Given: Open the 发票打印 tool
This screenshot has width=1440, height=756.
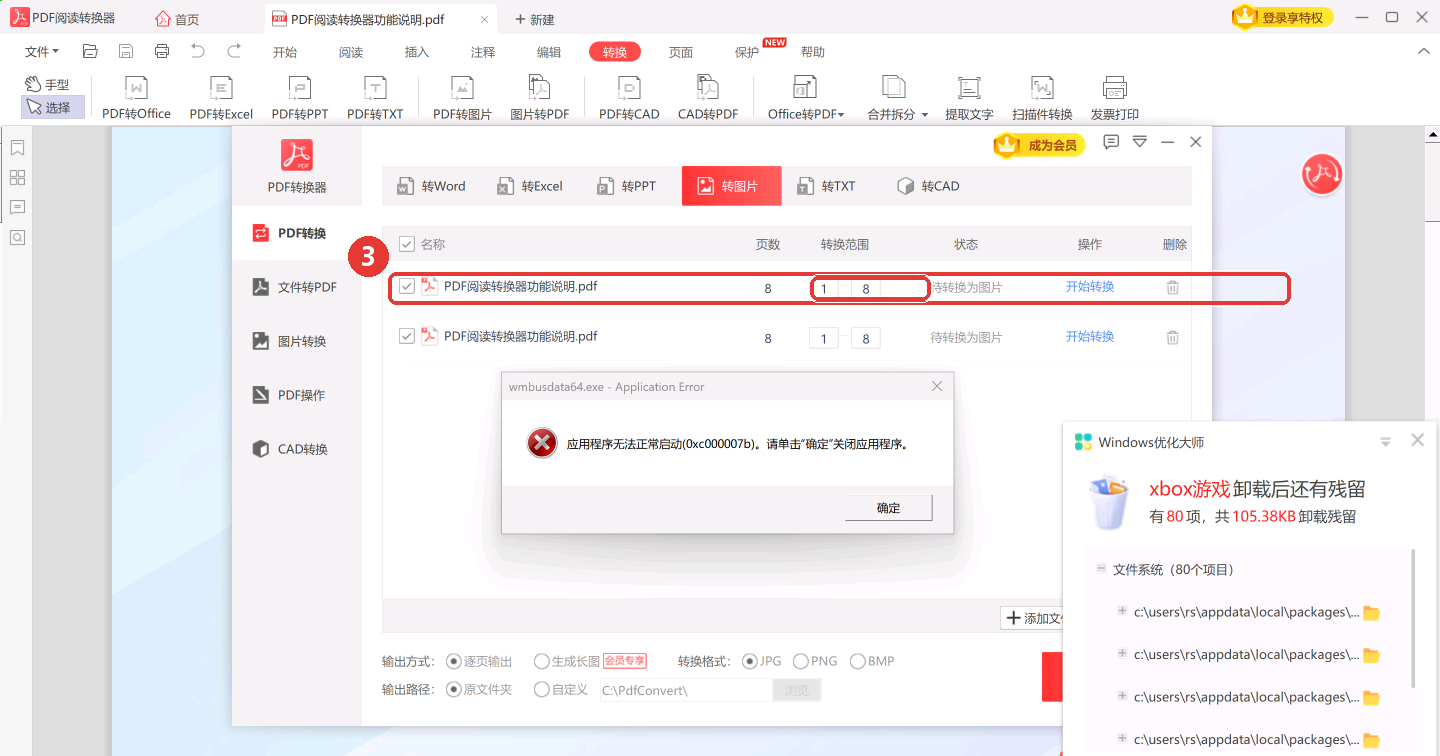Looking at the screenshot, I should [1115, 98].
